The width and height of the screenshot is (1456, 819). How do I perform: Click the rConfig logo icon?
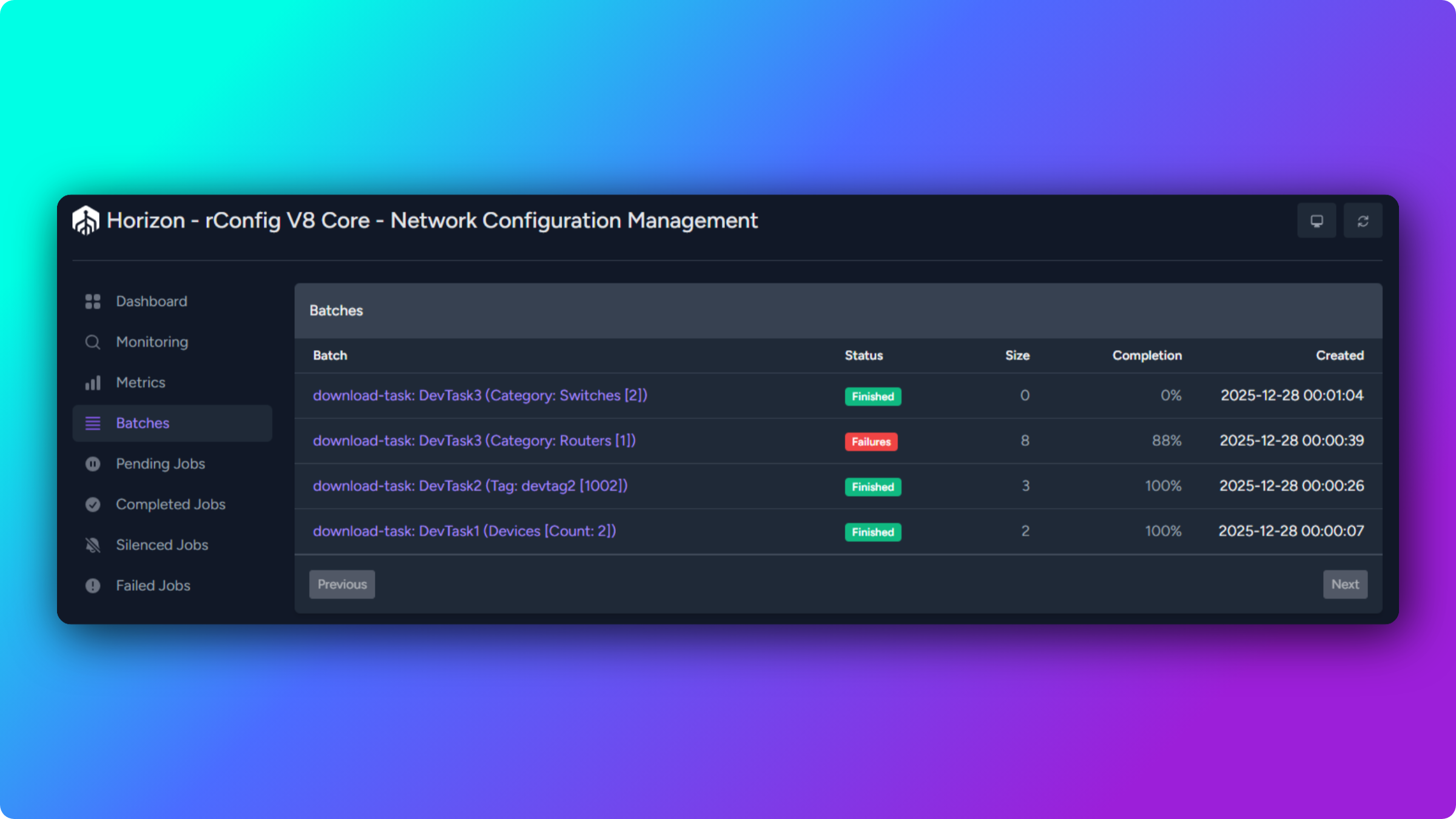[x=86, y=220]
